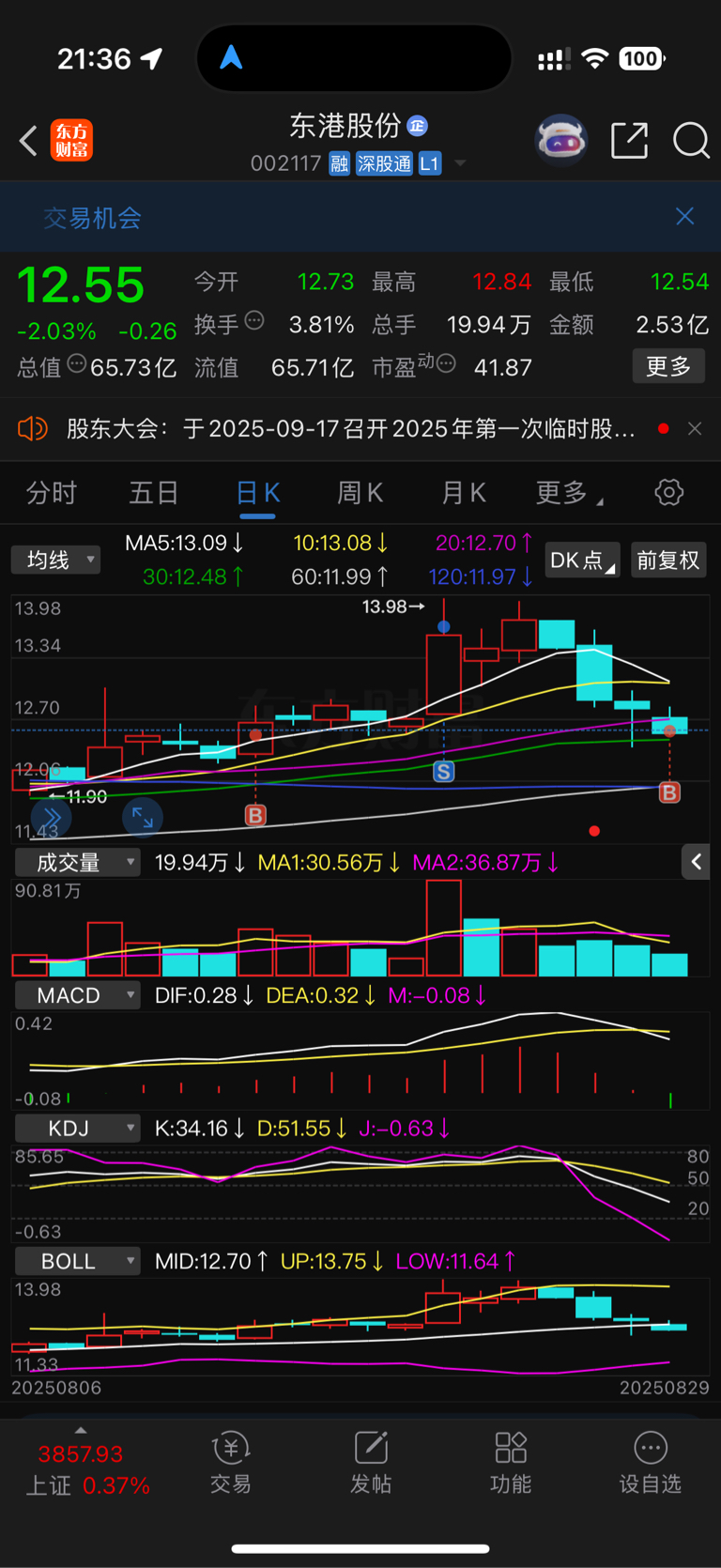Dismiss the 股东大会 notice

coord(695,429)
